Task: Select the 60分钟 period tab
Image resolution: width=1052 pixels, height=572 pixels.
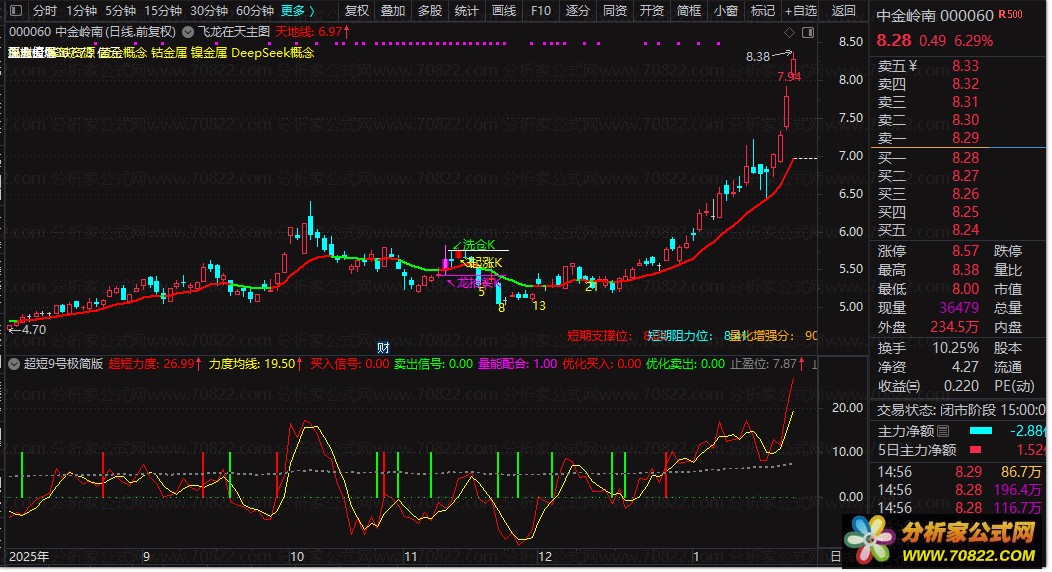Action: (x=255, y=11)
